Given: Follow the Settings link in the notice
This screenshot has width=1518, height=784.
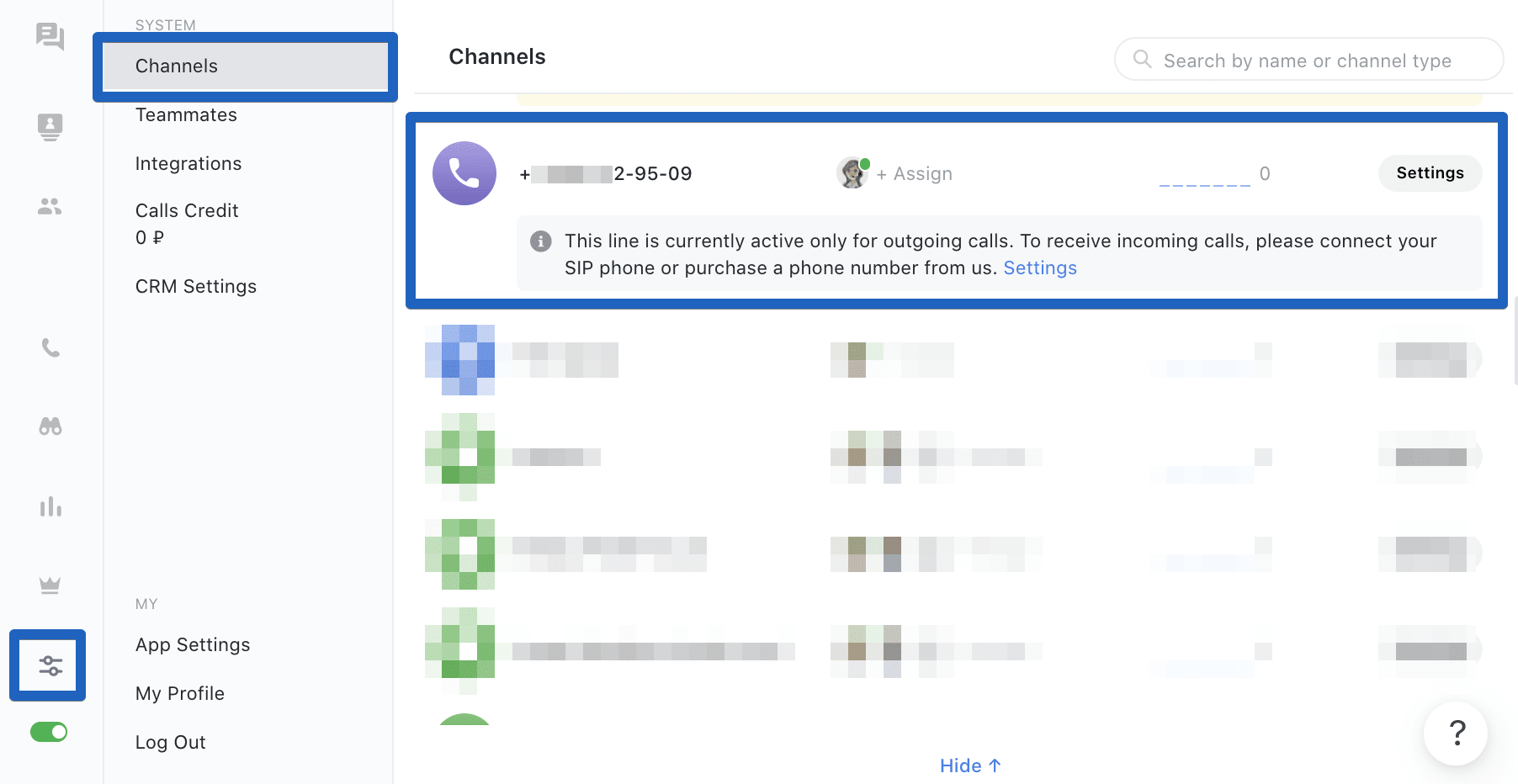Looking at the screenshot, I should [1040, 268].
